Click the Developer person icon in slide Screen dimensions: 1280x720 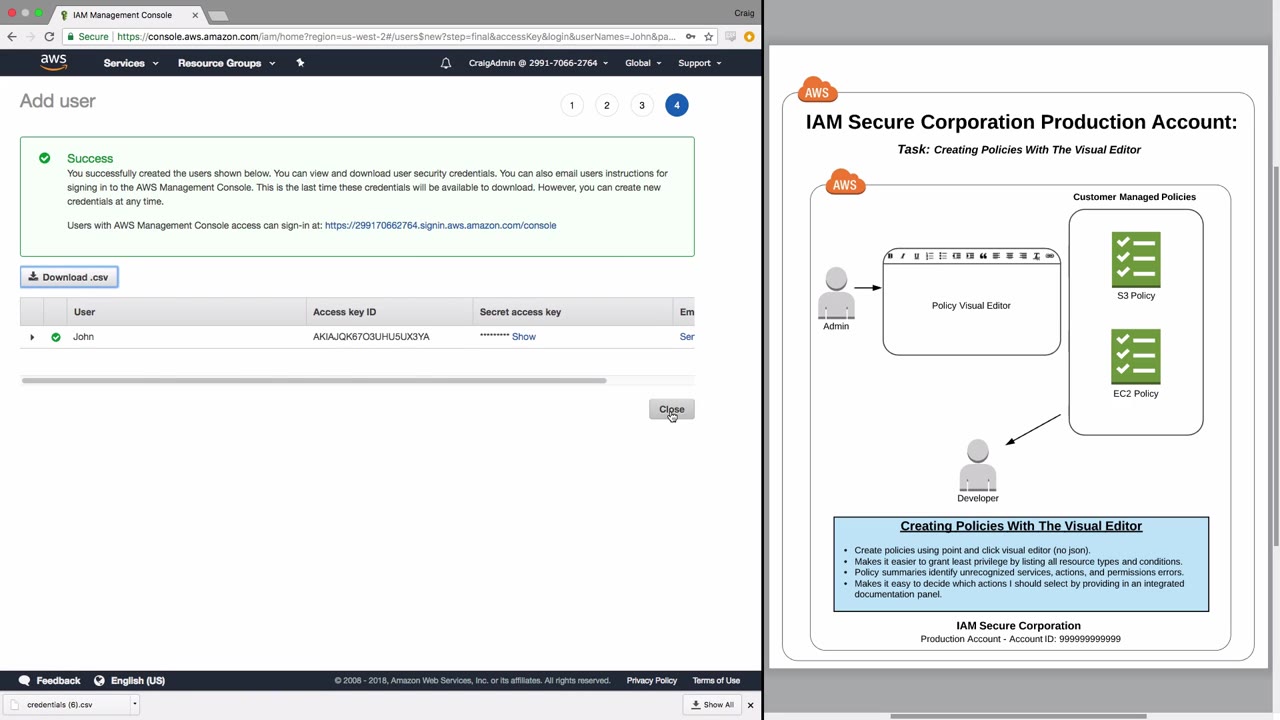tap(978, 465)
